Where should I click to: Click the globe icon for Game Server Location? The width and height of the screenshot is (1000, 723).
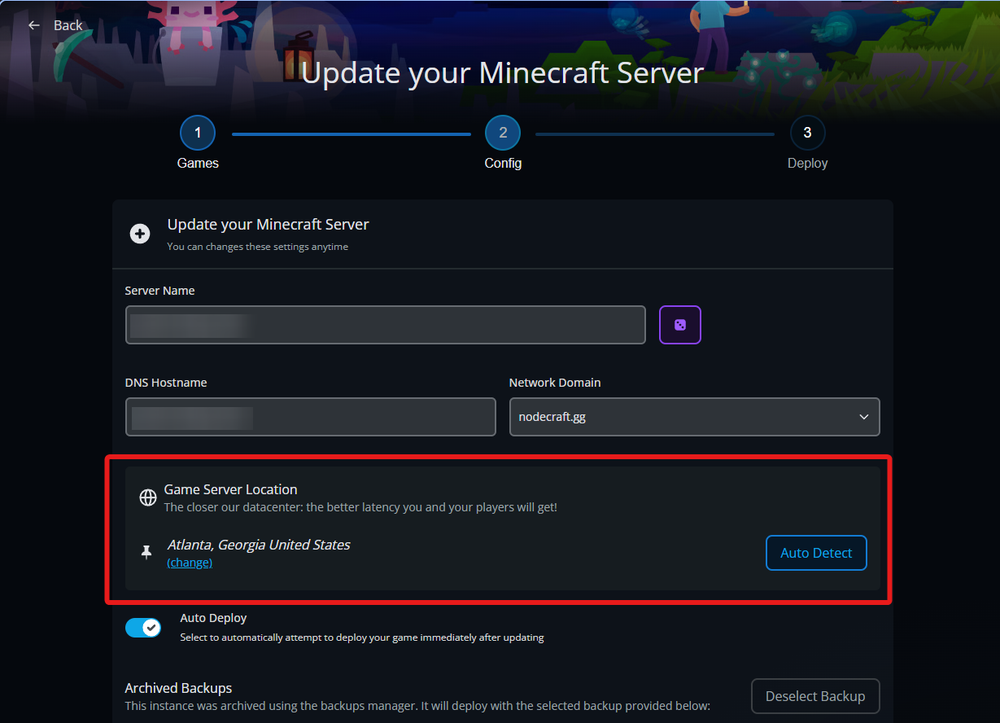pos(147,497)
